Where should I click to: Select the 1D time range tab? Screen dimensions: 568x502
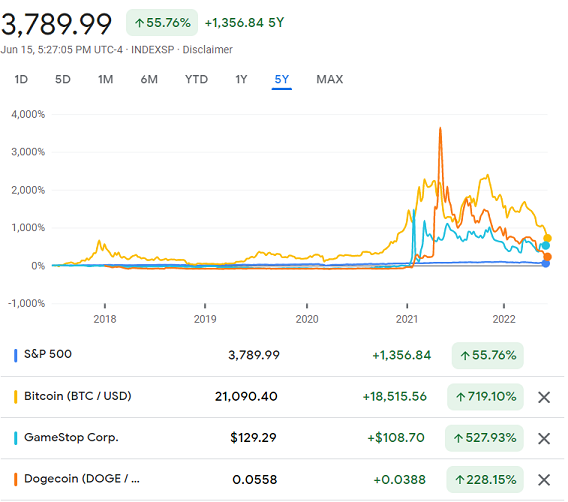tap(21, 79)
